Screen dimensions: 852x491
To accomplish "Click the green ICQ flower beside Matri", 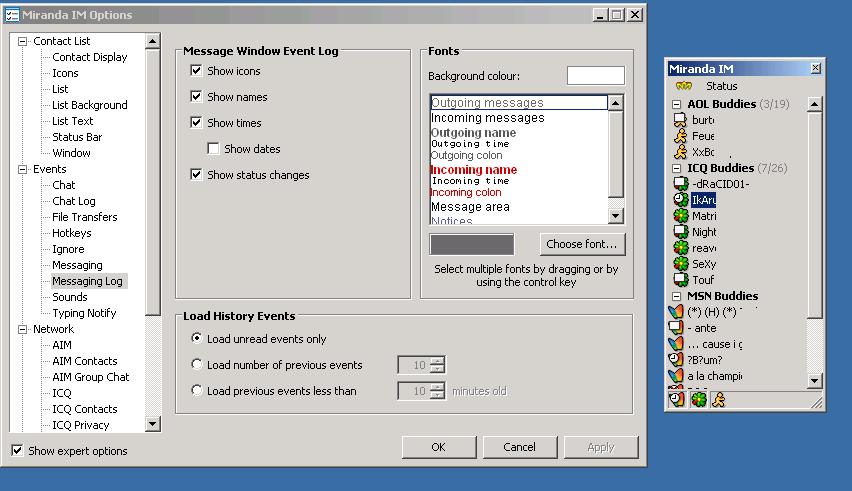I will point(680,216).
